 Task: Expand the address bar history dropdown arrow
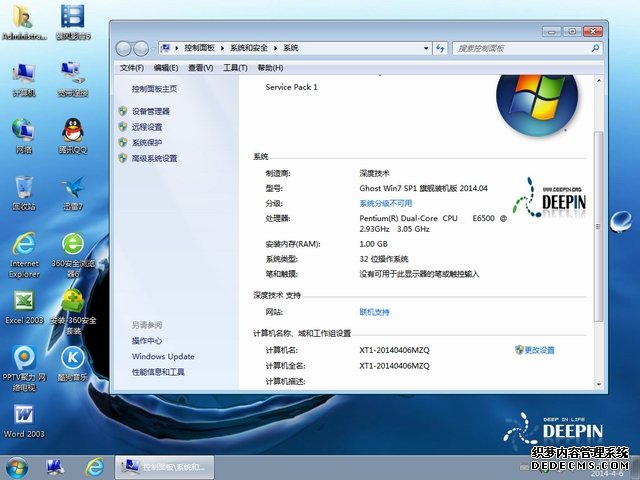pos(426,48)
